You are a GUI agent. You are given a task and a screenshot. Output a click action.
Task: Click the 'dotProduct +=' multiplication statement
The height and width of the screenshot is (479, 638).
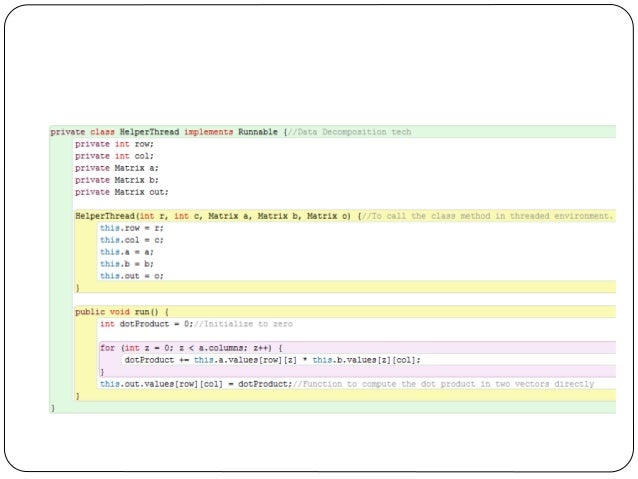click(273, 360)
